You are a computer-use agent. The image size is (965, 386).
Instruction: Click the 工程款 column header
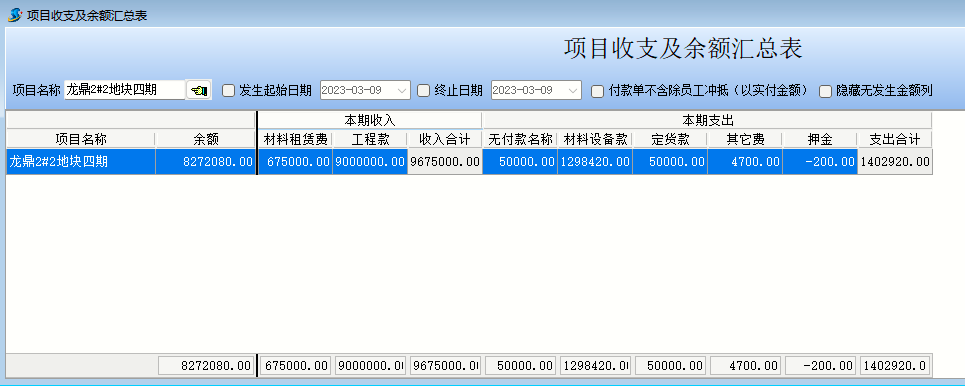370,140
